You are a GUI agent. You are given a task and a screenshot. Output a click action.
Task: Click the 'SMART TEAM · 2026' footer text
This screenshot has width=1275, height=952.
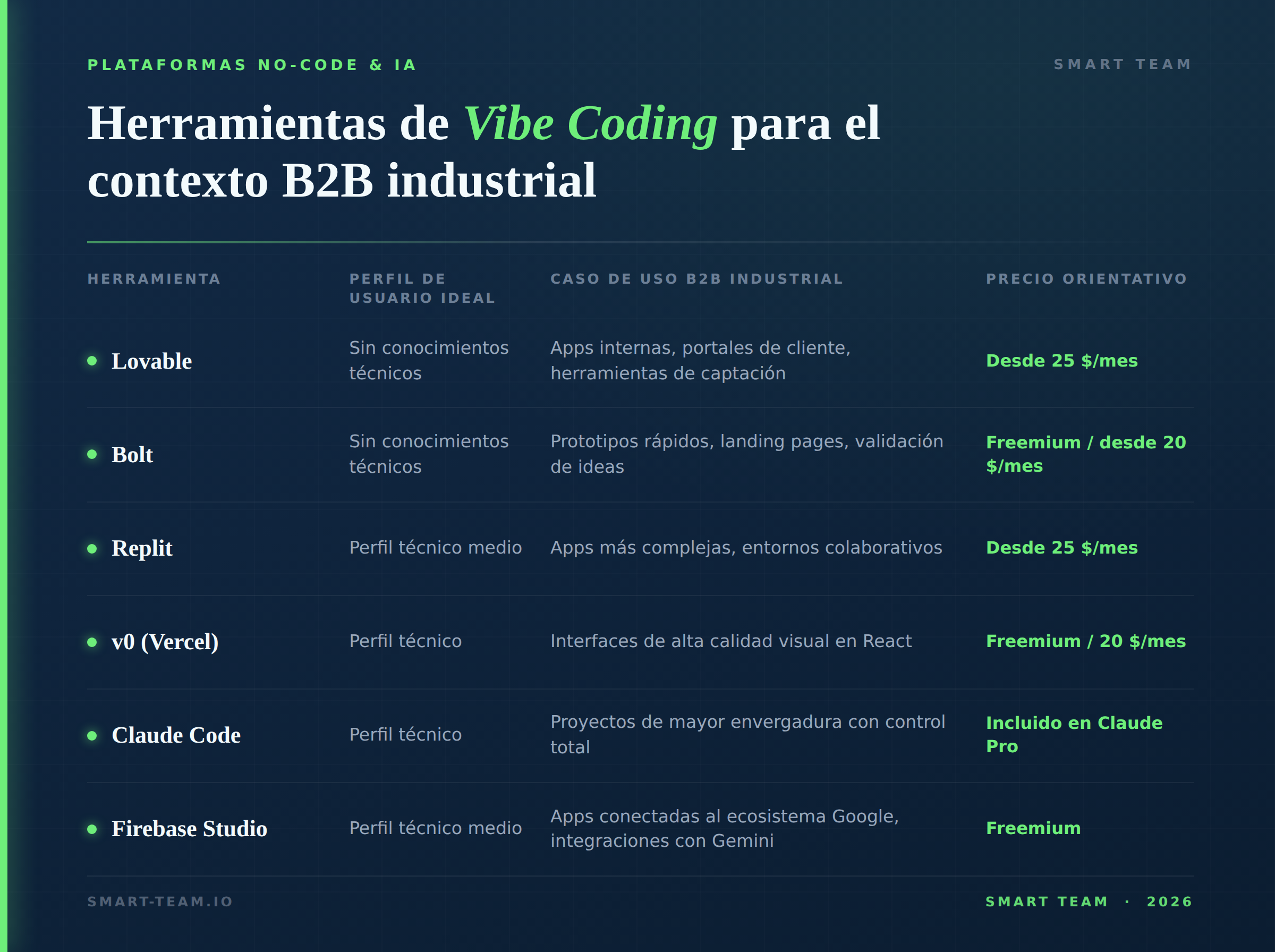tap(1089, 902)
